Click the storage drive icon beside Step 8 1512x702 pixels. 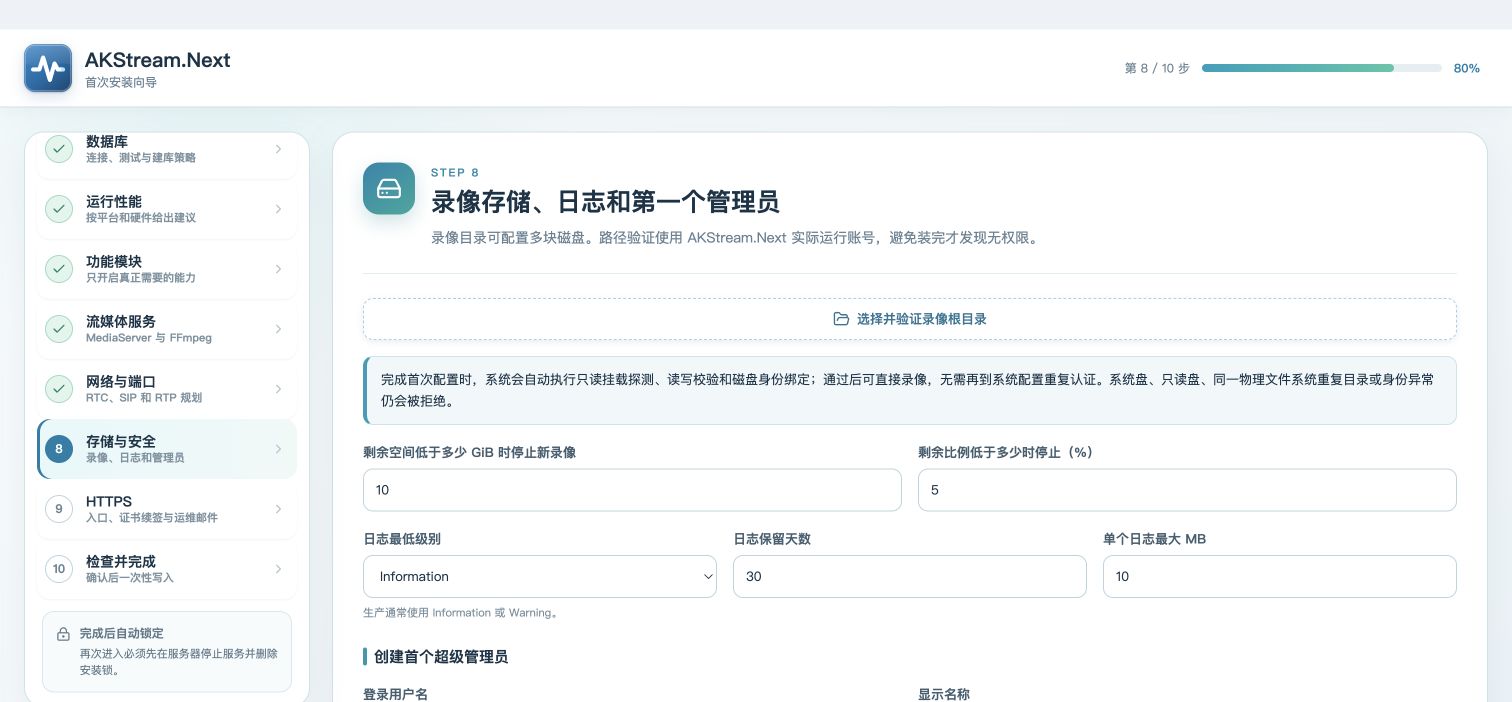click(x=389, y=188)
